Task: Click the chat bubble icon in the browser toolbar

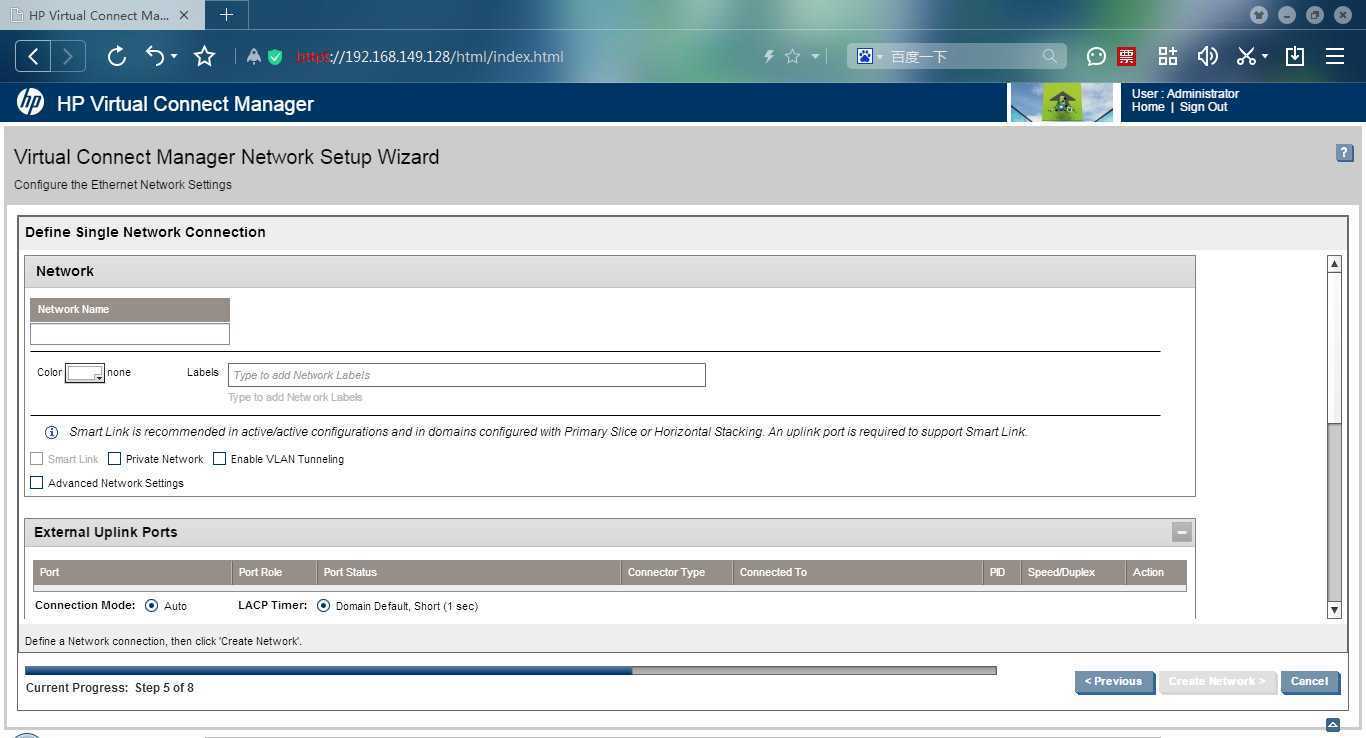Action: pos(1097,57)
